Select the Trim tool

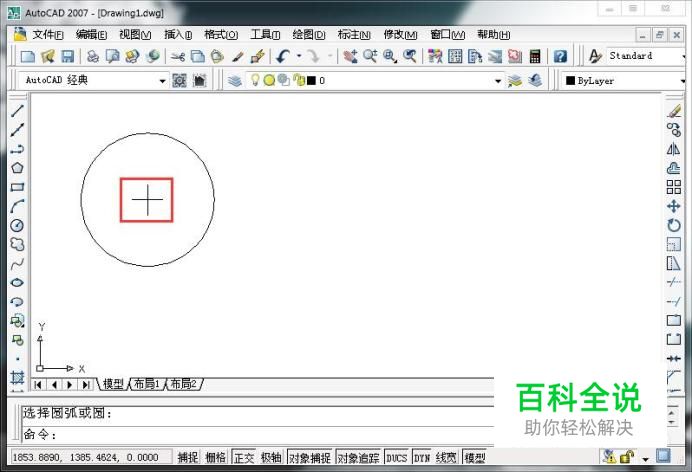click(x=674, y=283)
